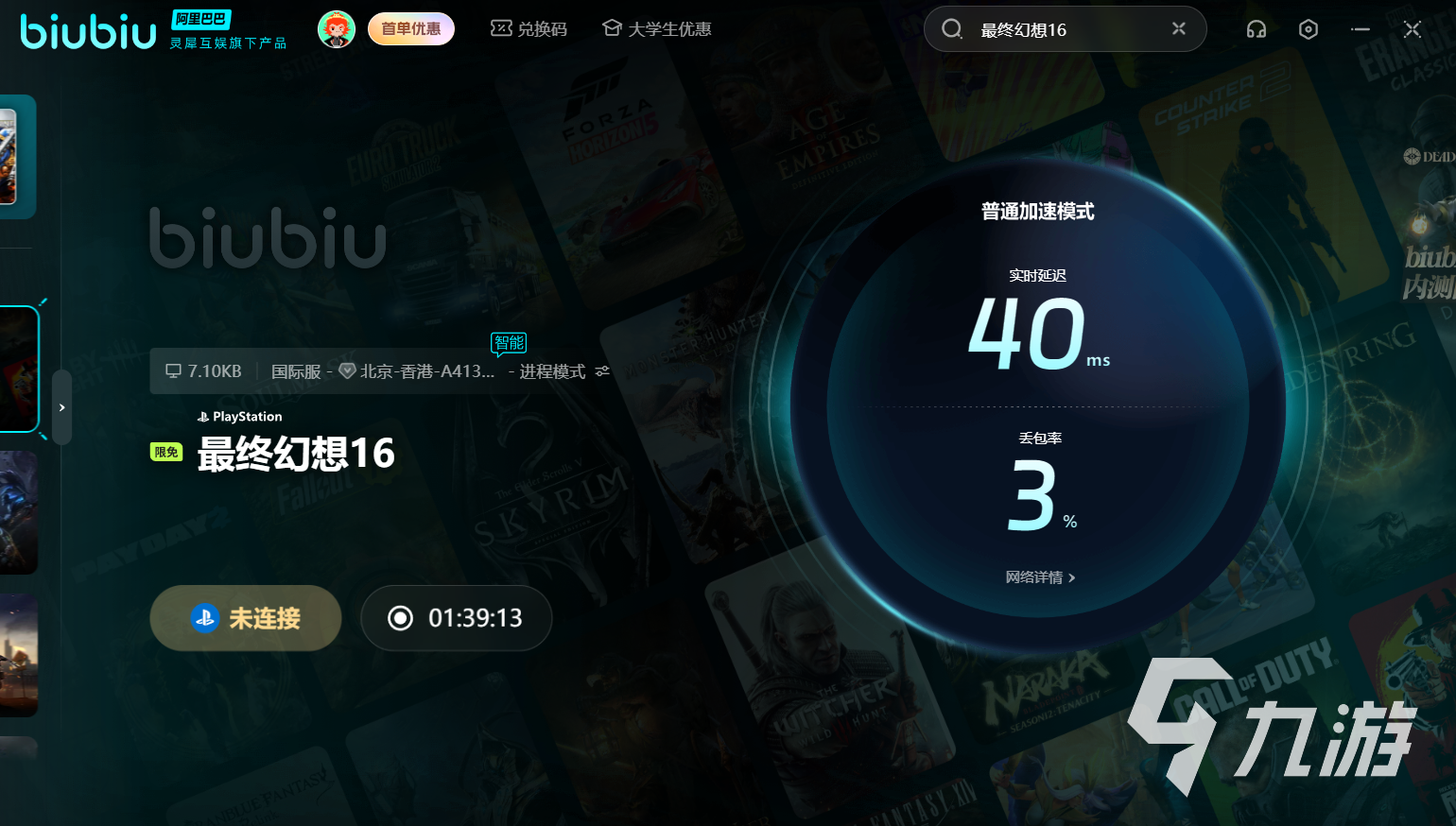Open the 进程模式 settings slider icon

pyautogui.click(x=602, y=371)
